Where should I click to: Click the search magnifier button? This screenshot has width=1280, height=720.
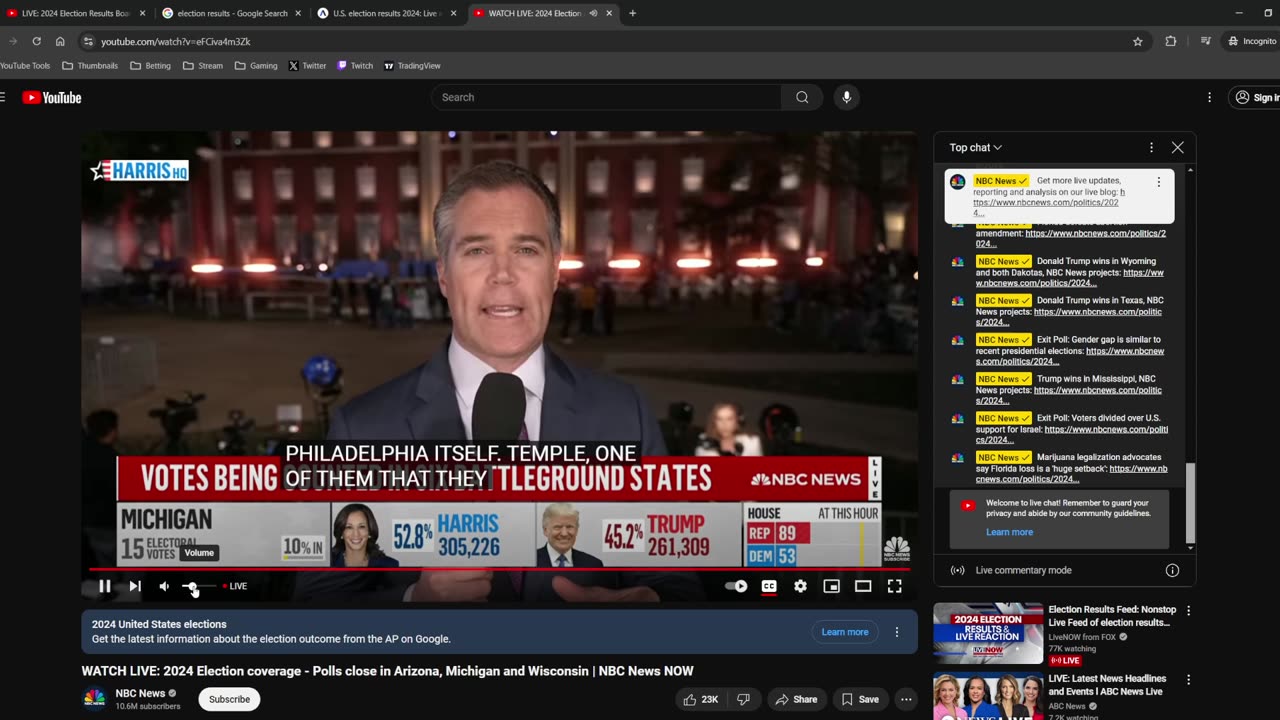tap(802, 97)
